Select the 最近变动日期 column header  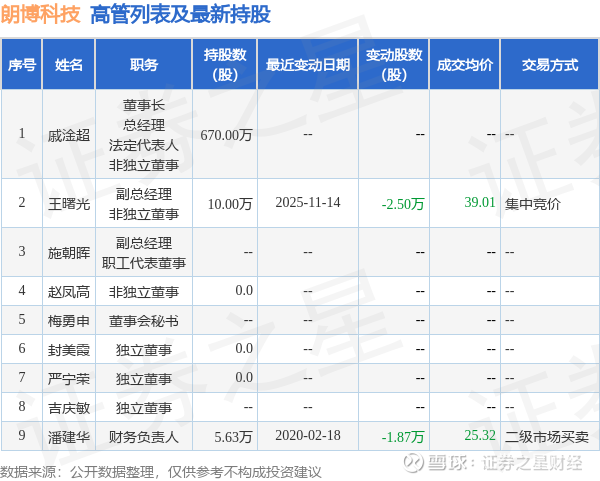[x=308, y=64]
